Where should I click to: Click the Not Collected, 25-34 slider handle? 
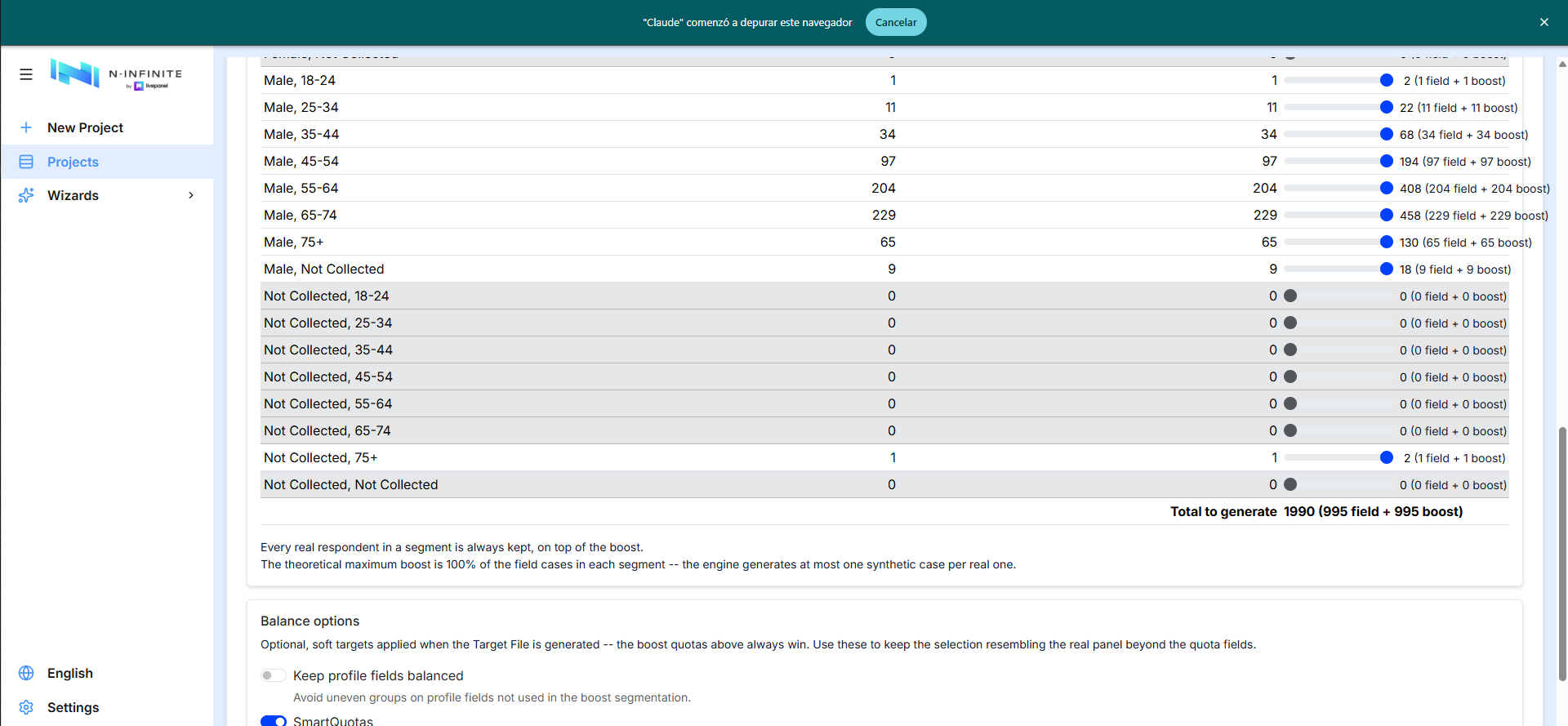(x=1290, y=323)
